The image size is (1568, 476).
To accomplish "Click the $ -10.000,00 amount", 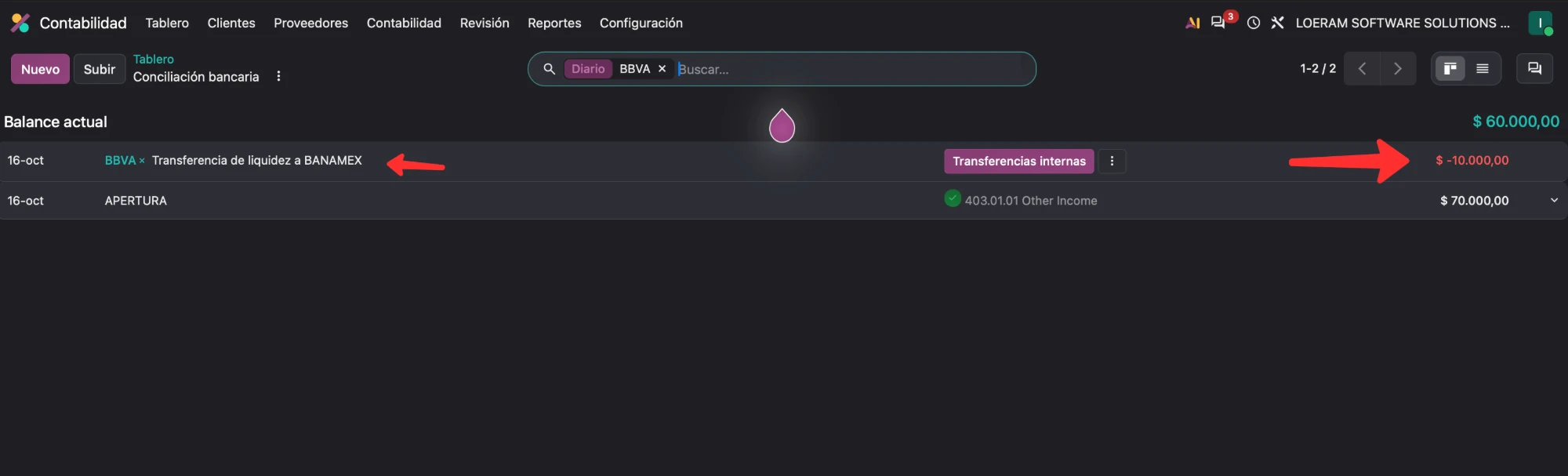I will tap(1472, 160).
